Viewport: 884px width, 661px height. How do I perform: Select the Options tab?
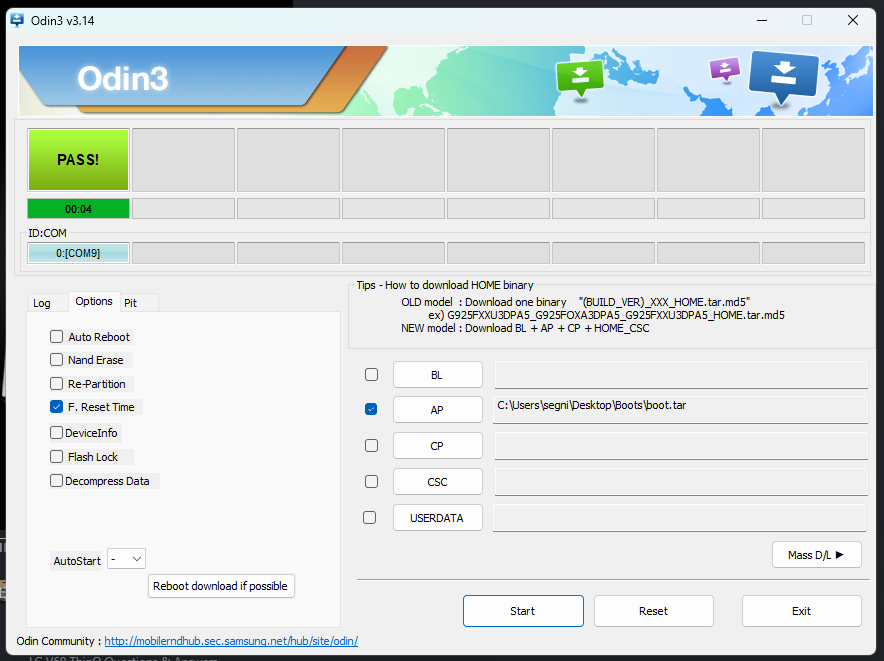(x=94, y=301)
